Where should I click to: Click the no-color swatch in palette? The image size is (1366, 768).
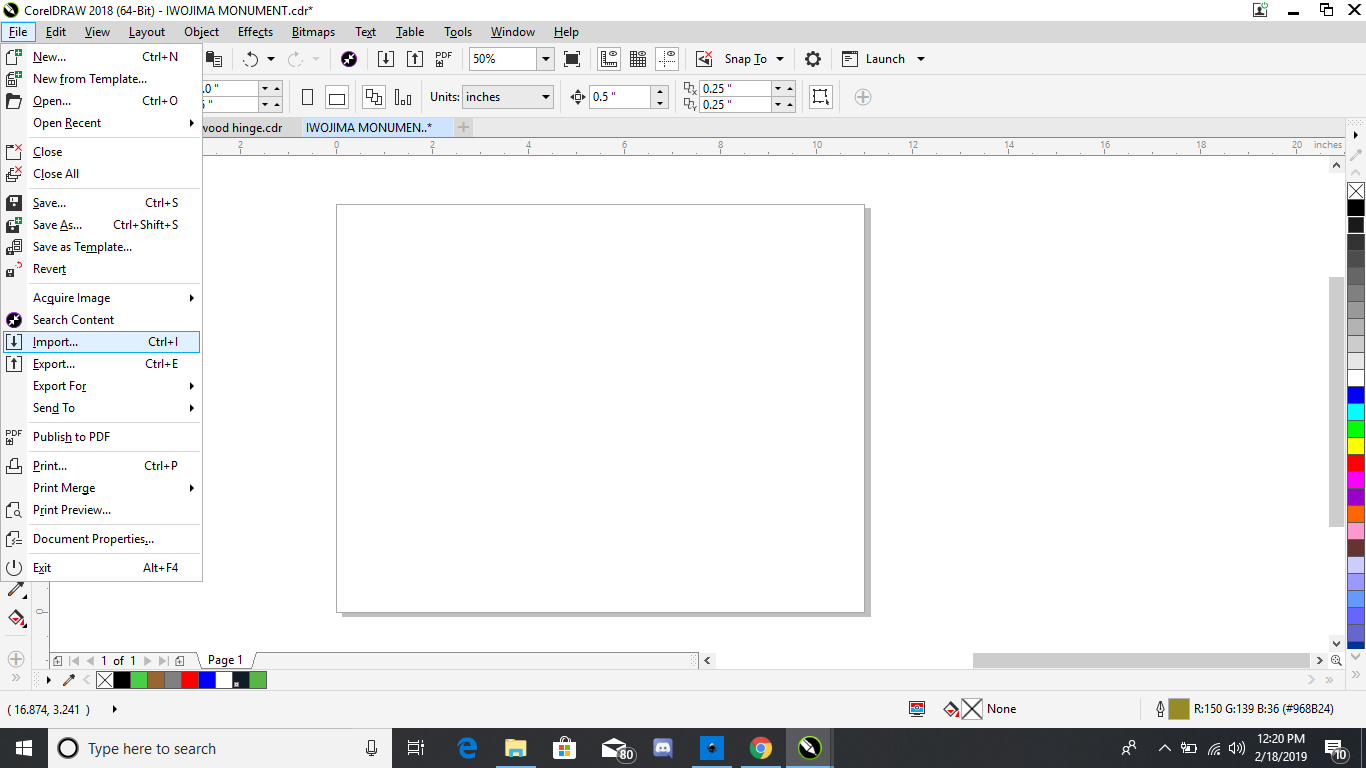pos(1356,191)
